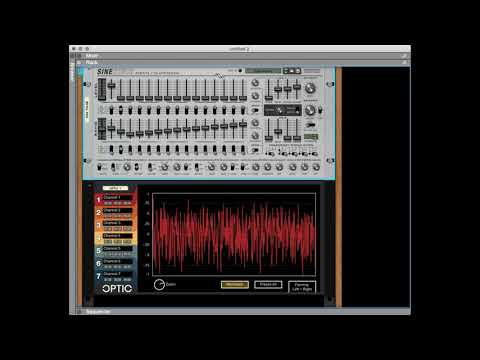Turn the Gain knob in Optic
The height and width of the screenshot is (360, 480).
(x=159, y=284)
